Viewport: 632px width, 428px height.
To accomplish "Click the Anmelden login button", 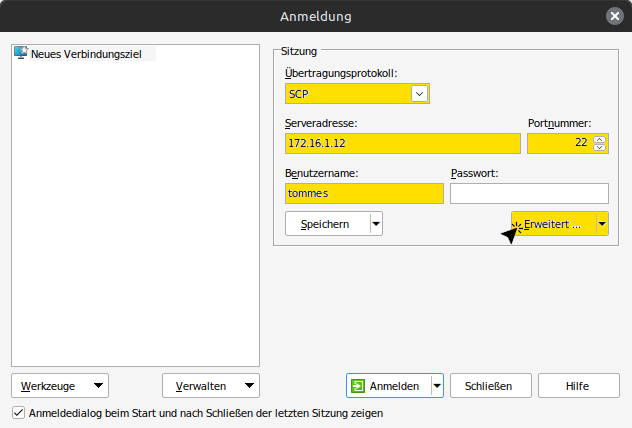I will coord(387,386).
